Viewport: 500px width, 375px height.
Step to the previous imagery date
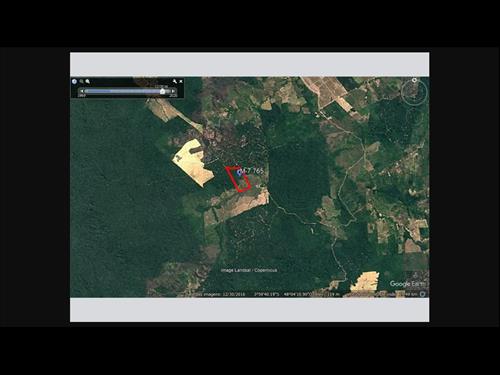(82, 91)
